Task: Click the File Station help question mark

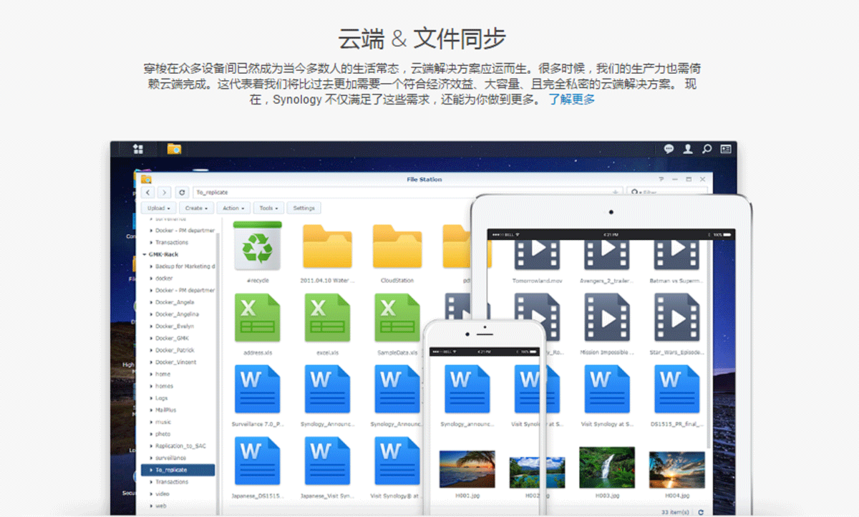Action: [661, 179]
